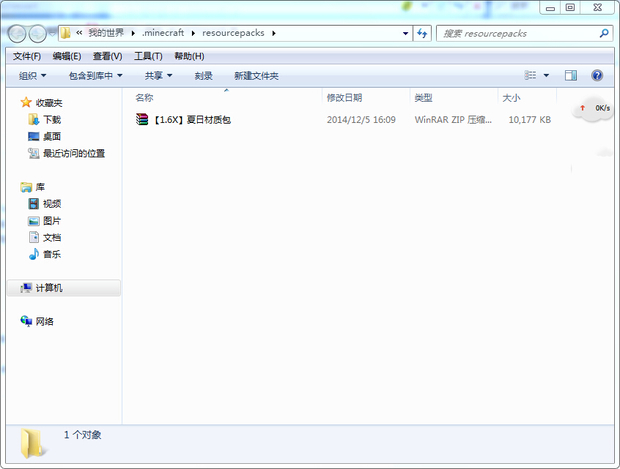Sort by 修改日期 column header
This screenshot has width=620, height=469.
[344, 98]
